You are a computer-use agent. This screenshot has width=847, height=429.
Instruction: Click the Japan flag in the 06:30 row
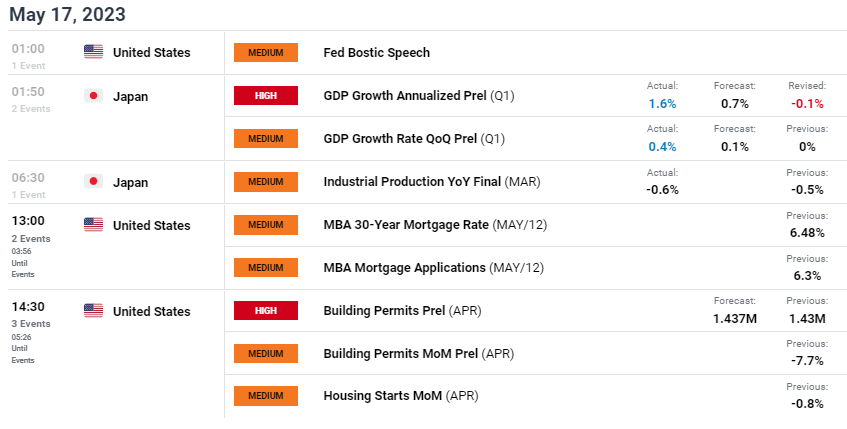point(93,182)
